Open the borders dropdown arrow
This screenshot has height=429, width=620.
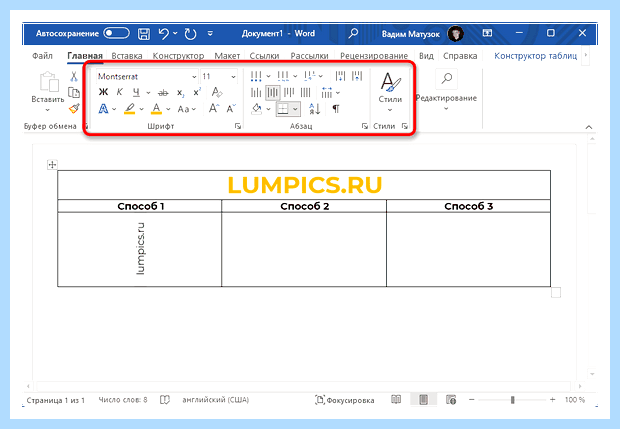[x=295, y=109]
